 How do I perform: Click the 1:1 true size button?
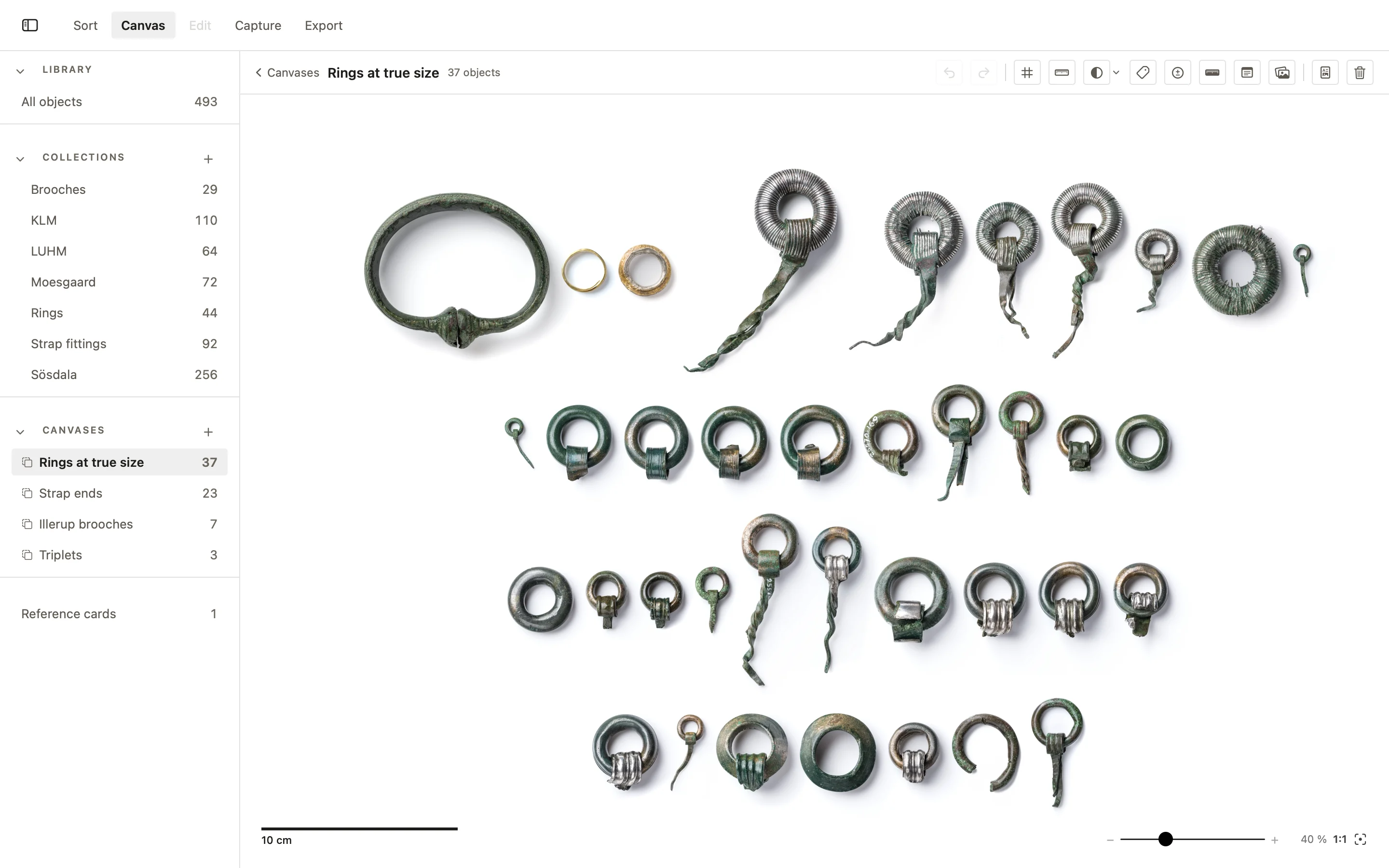coord(1340,839)
